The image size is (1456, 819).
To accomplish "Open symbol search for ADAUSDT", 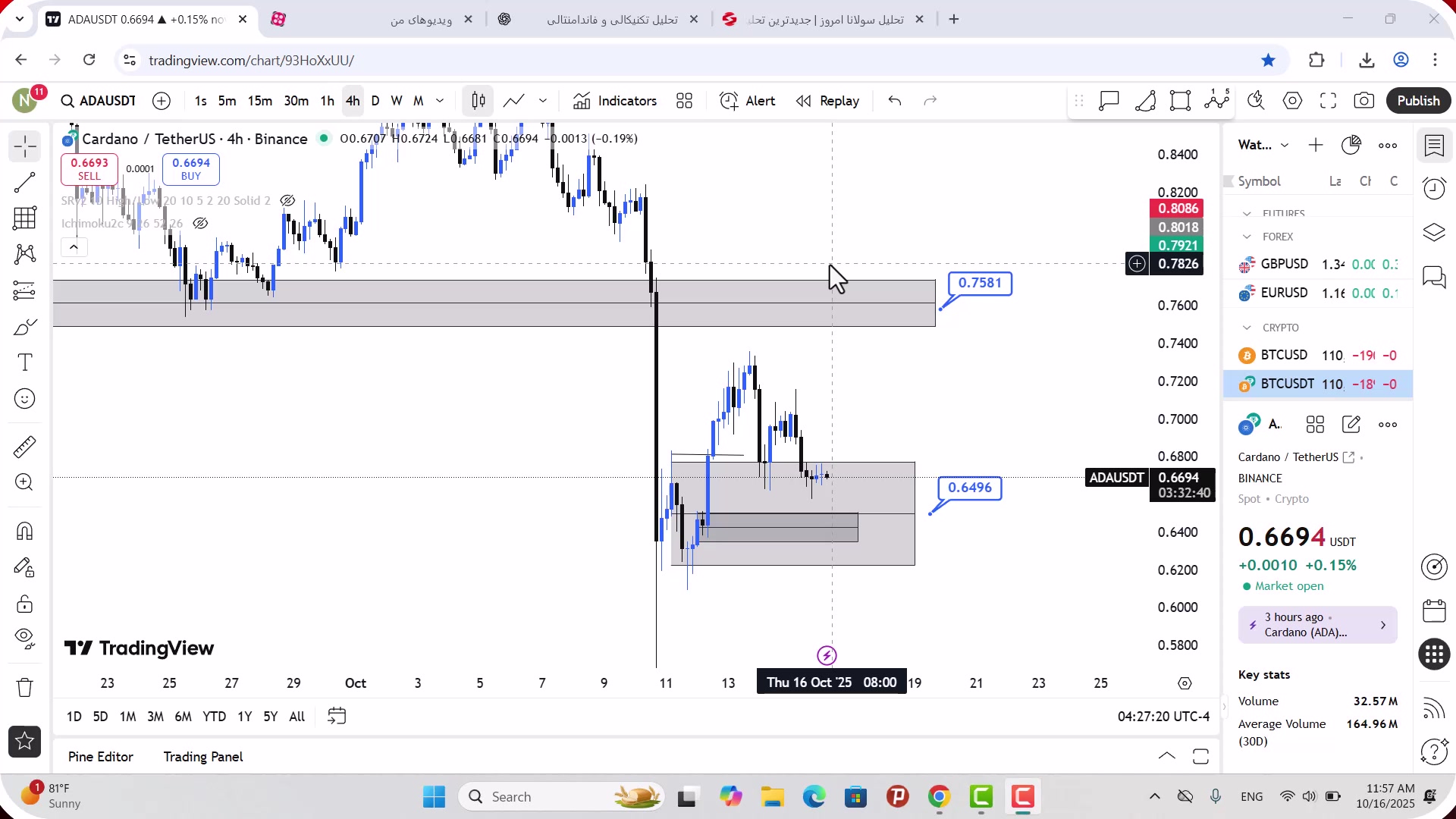I will (x=99, y=101).
